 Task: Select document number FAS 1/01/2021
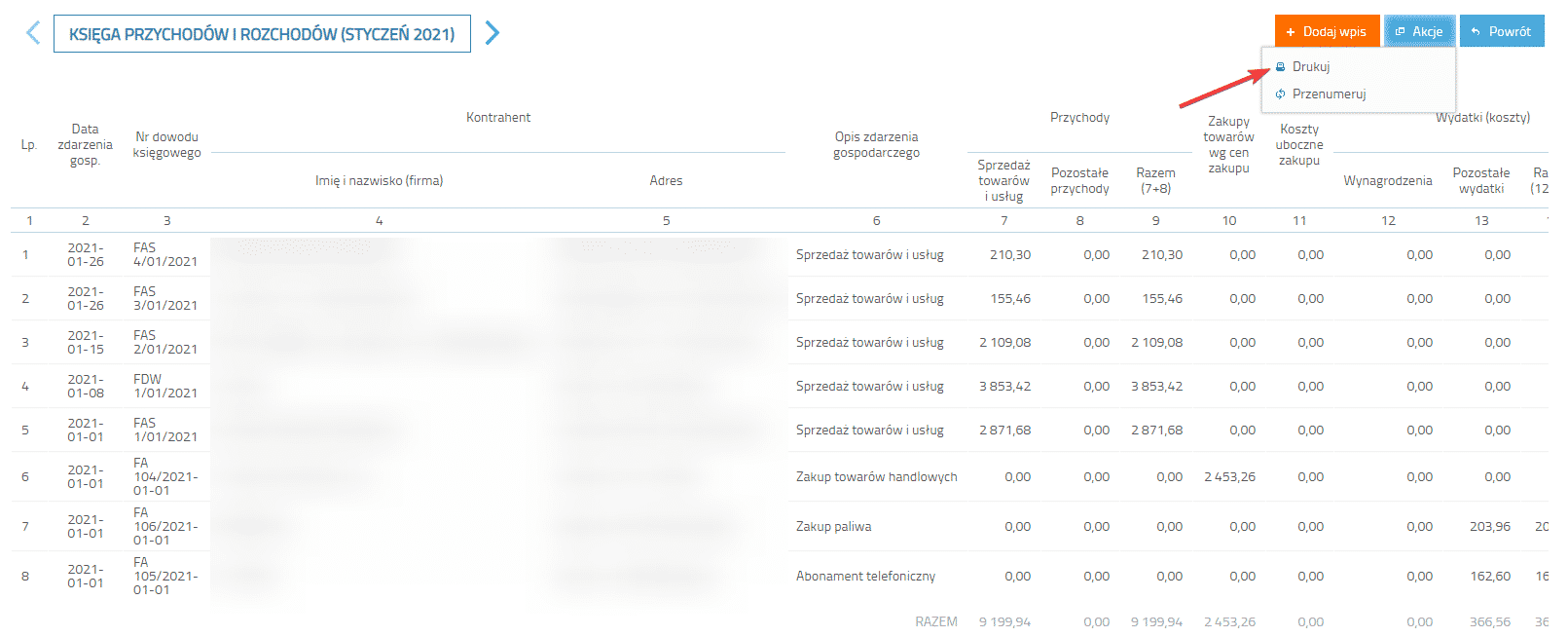(165, 430)
